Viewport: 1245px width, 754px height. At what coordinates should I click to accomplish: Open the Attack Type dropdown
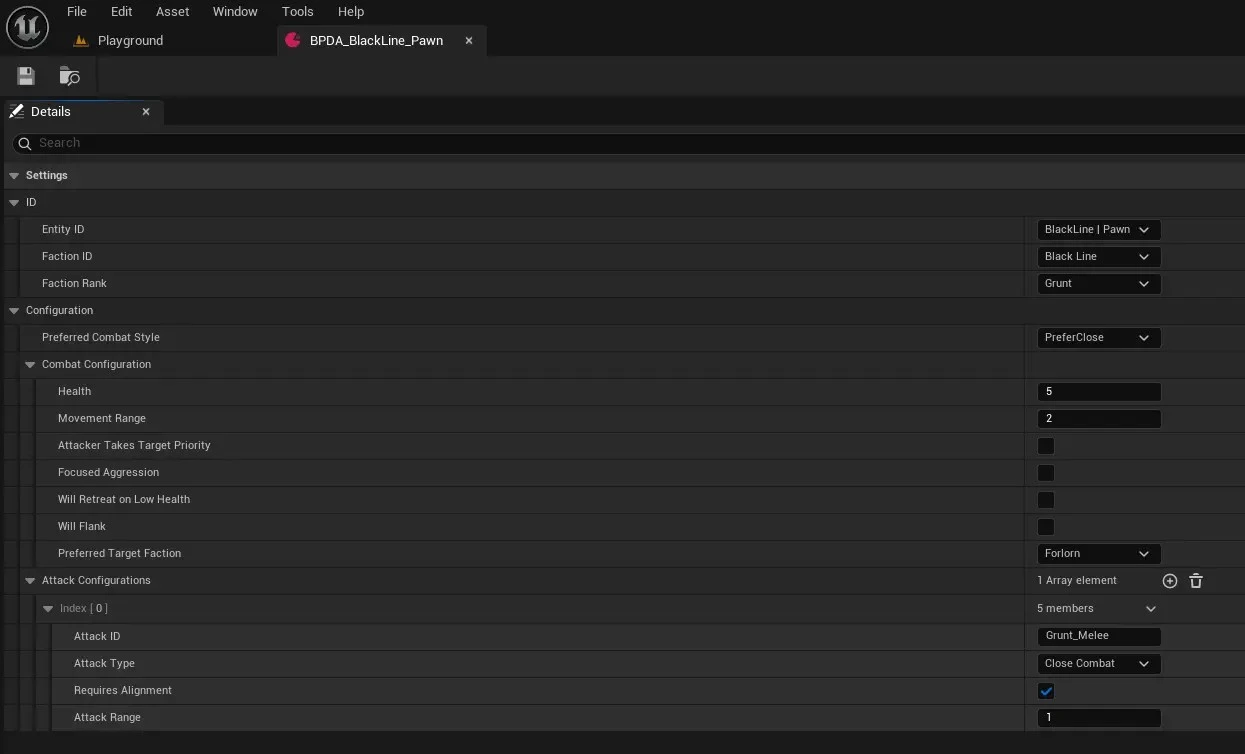pyautogui.click(x=1098, y=664)
